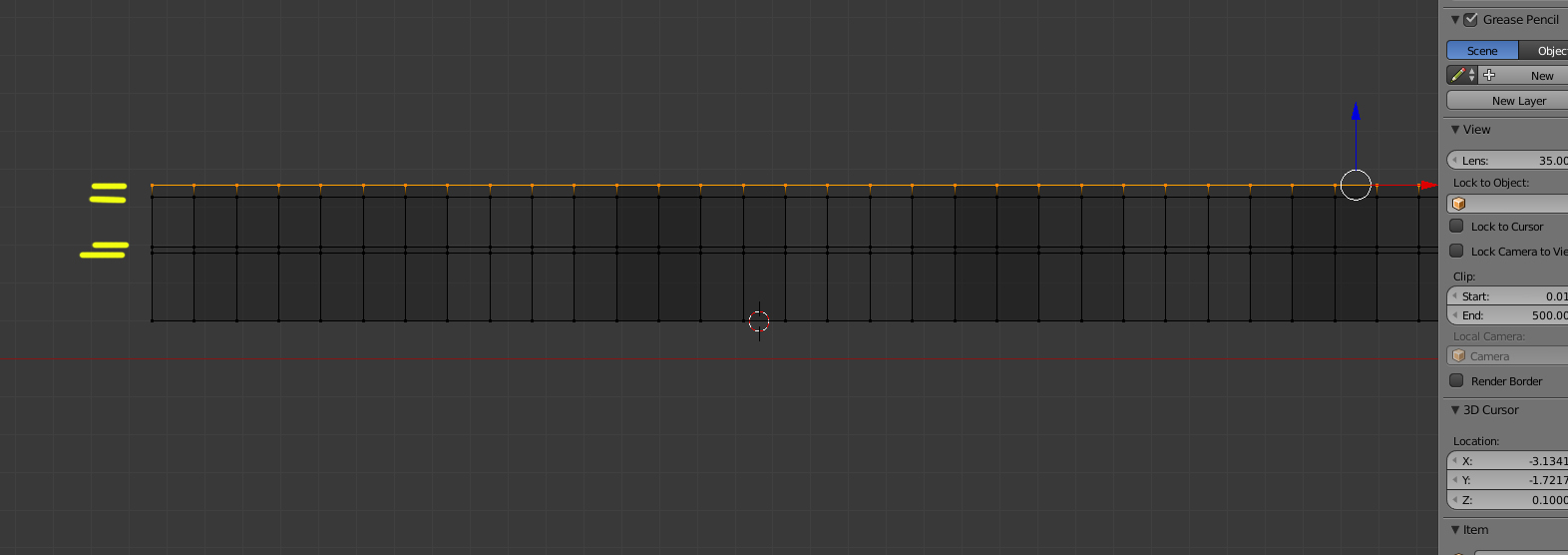1568x555 pixels.
Task: Click the blue Z-axis manipulator arrow
Action: coord(1356,111)
